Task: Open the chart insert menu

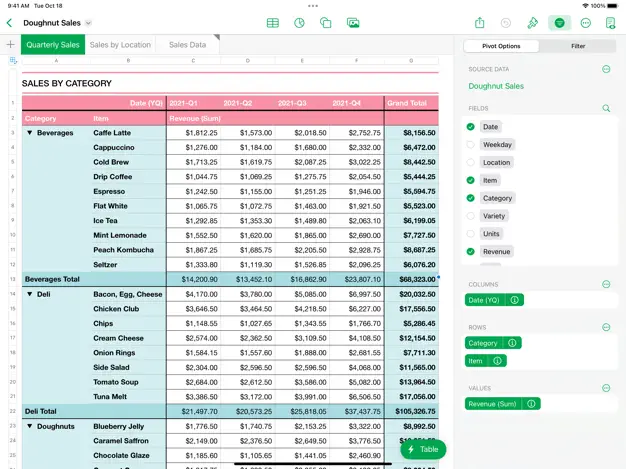Action: (299, 22)
